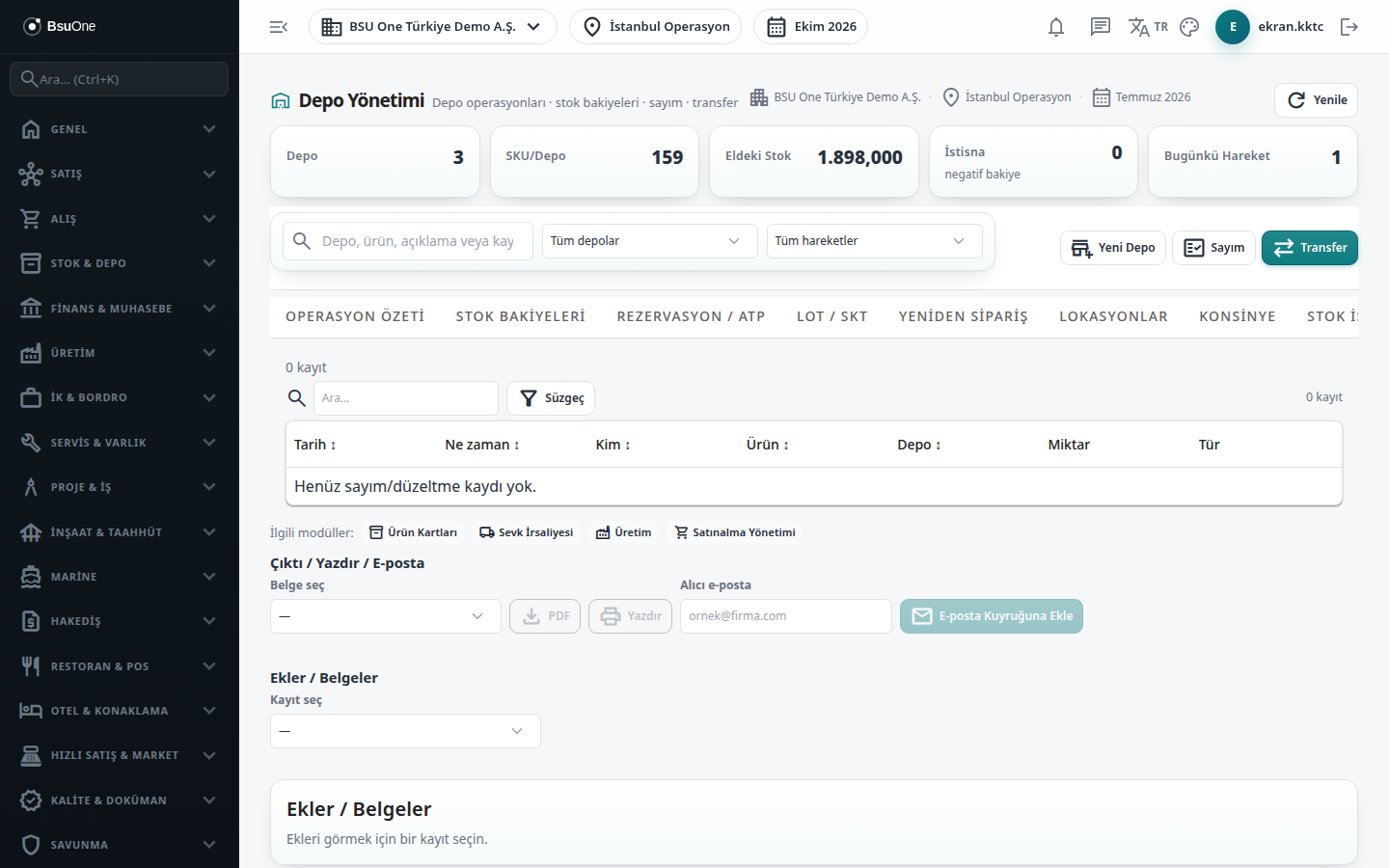Collapse the sidebar with the menu toggle icon
1389x868 pixels.
click(x=279, y=27)
